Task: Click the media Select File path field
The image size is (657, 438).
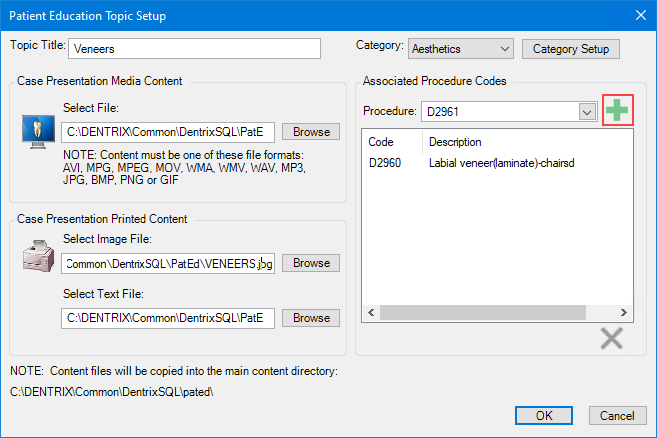Action: pyautogui.click(x=167, y=131)
